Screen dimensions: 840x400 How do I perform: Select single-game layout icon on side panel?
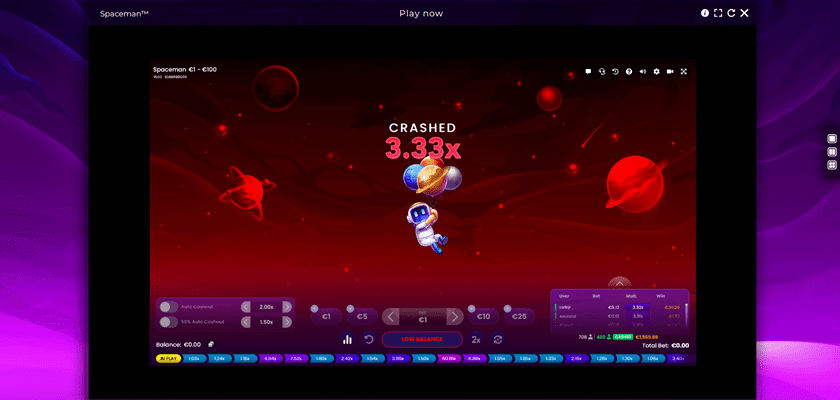(832, 139)
